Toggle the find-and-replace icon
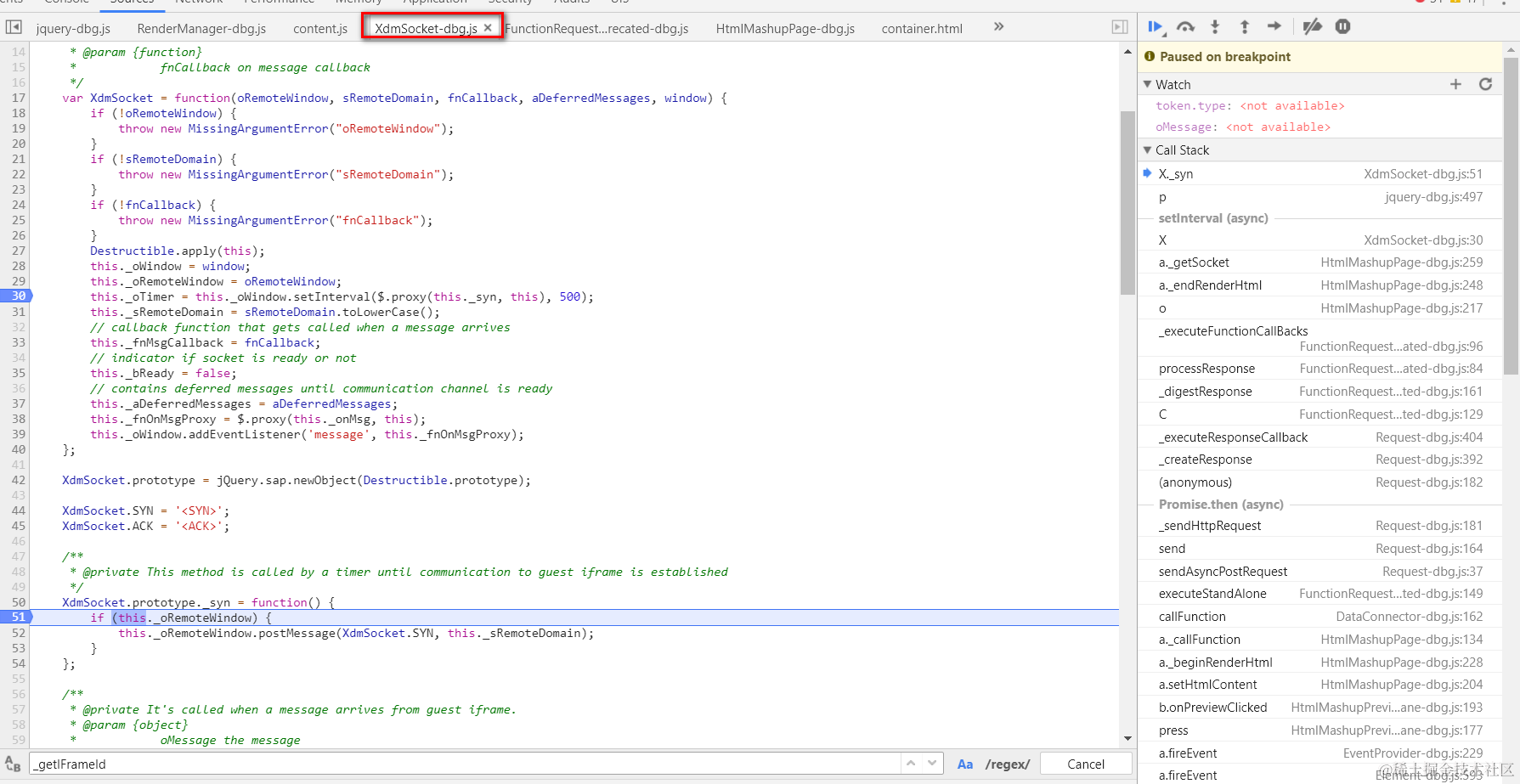 coord(13,764)
